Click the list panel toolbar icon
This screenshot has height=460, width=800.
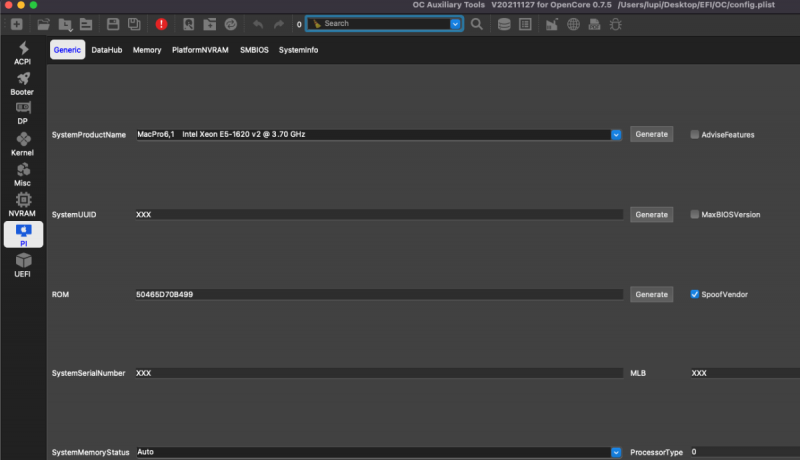pyautogui.click(x=525, y=24)
